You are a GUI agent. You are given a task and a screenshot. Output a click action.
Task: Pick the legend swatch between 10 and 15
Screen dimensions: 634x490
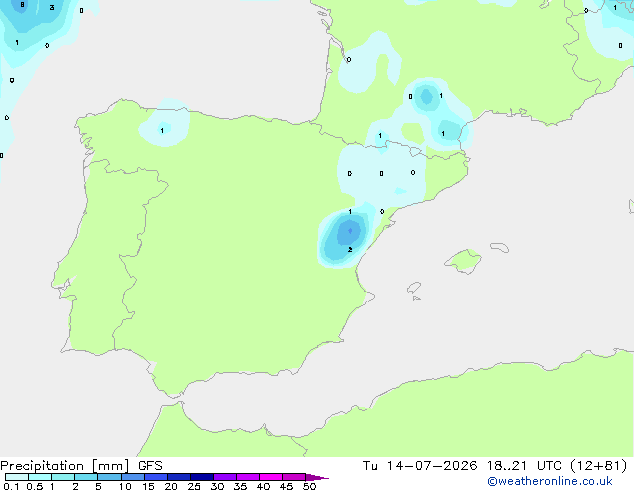click(133, 477)
